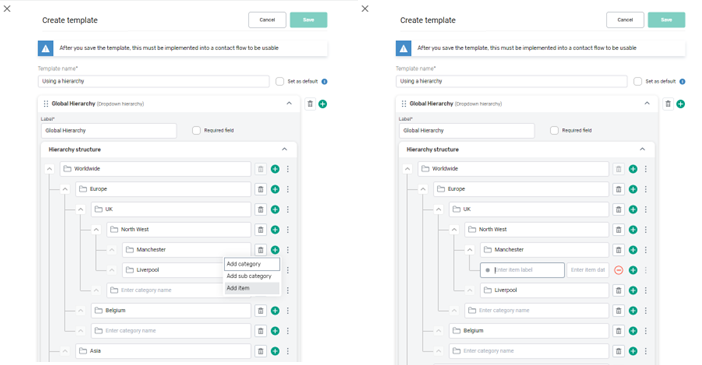Click Enter item label field
Viewport: 702px width, 365px height.
point(522,270)
